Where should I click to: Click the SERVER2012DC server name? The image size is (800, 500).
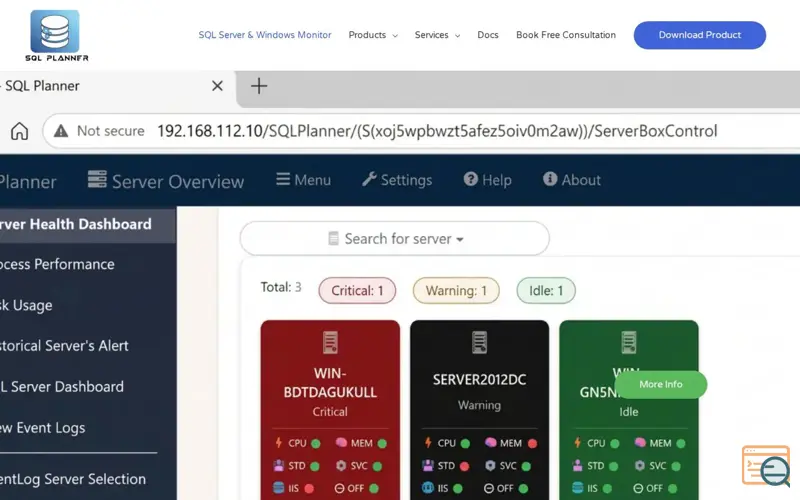coord(480,380)
